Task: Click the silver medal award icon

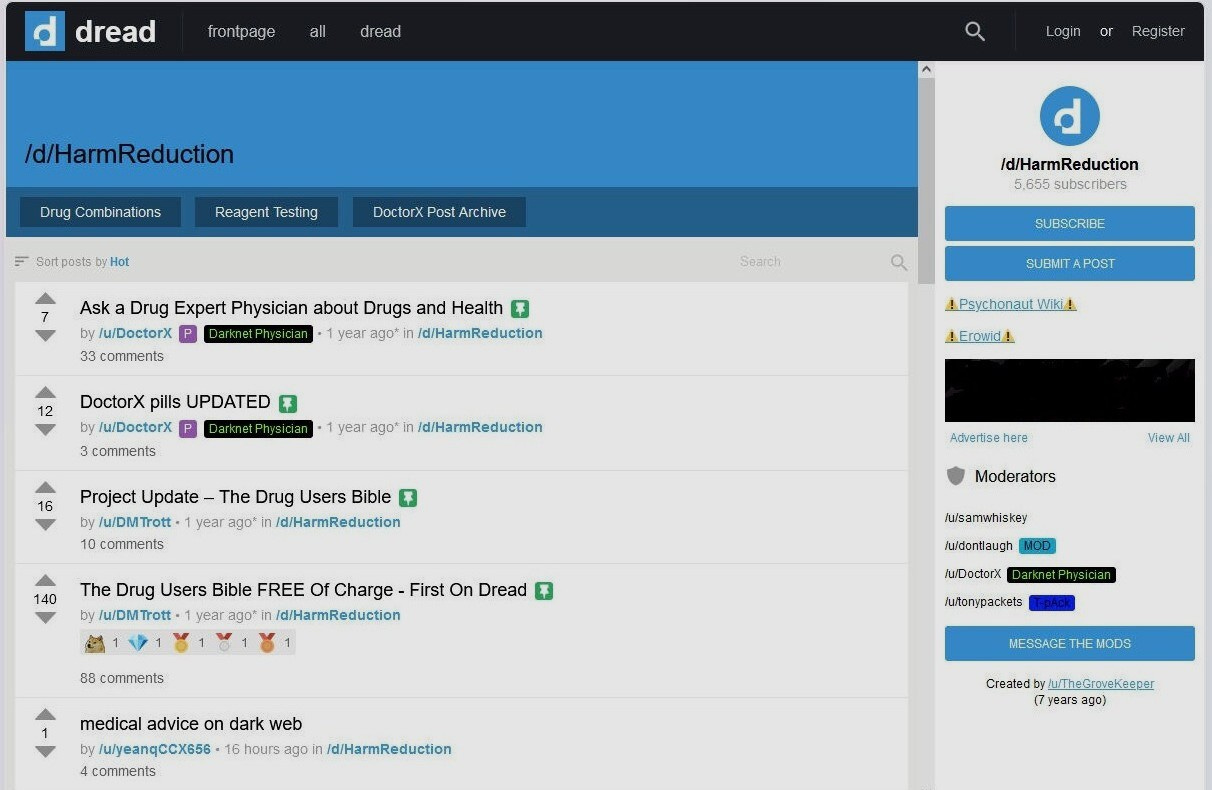Action: (x=224, y=643)
